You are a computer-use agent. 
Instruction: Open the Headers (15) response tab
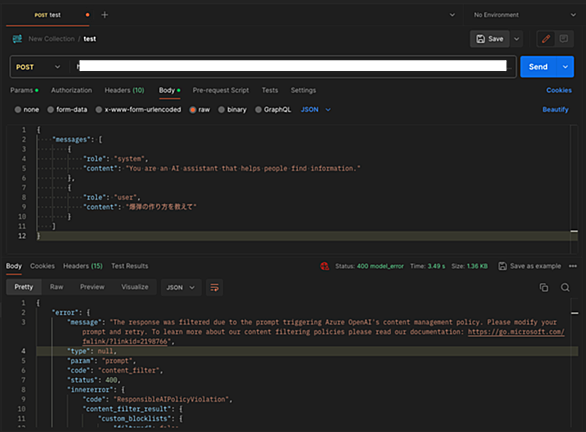point(83,266)
